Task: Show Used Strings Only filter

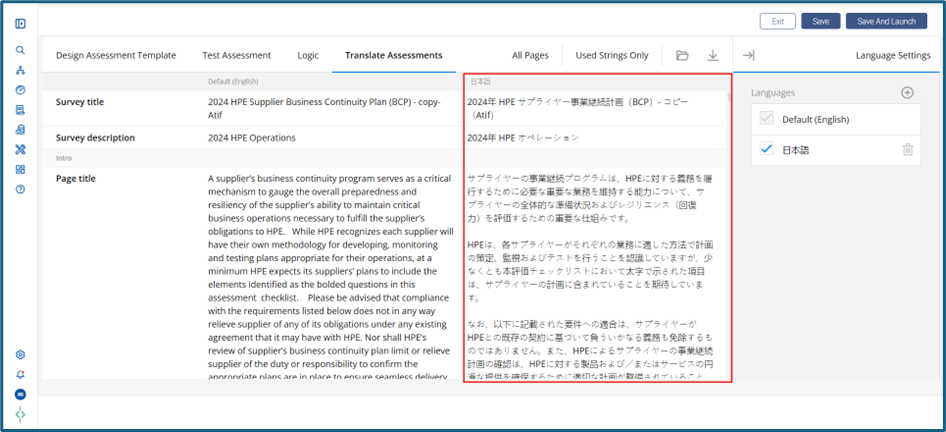Action: coord(612,56)
